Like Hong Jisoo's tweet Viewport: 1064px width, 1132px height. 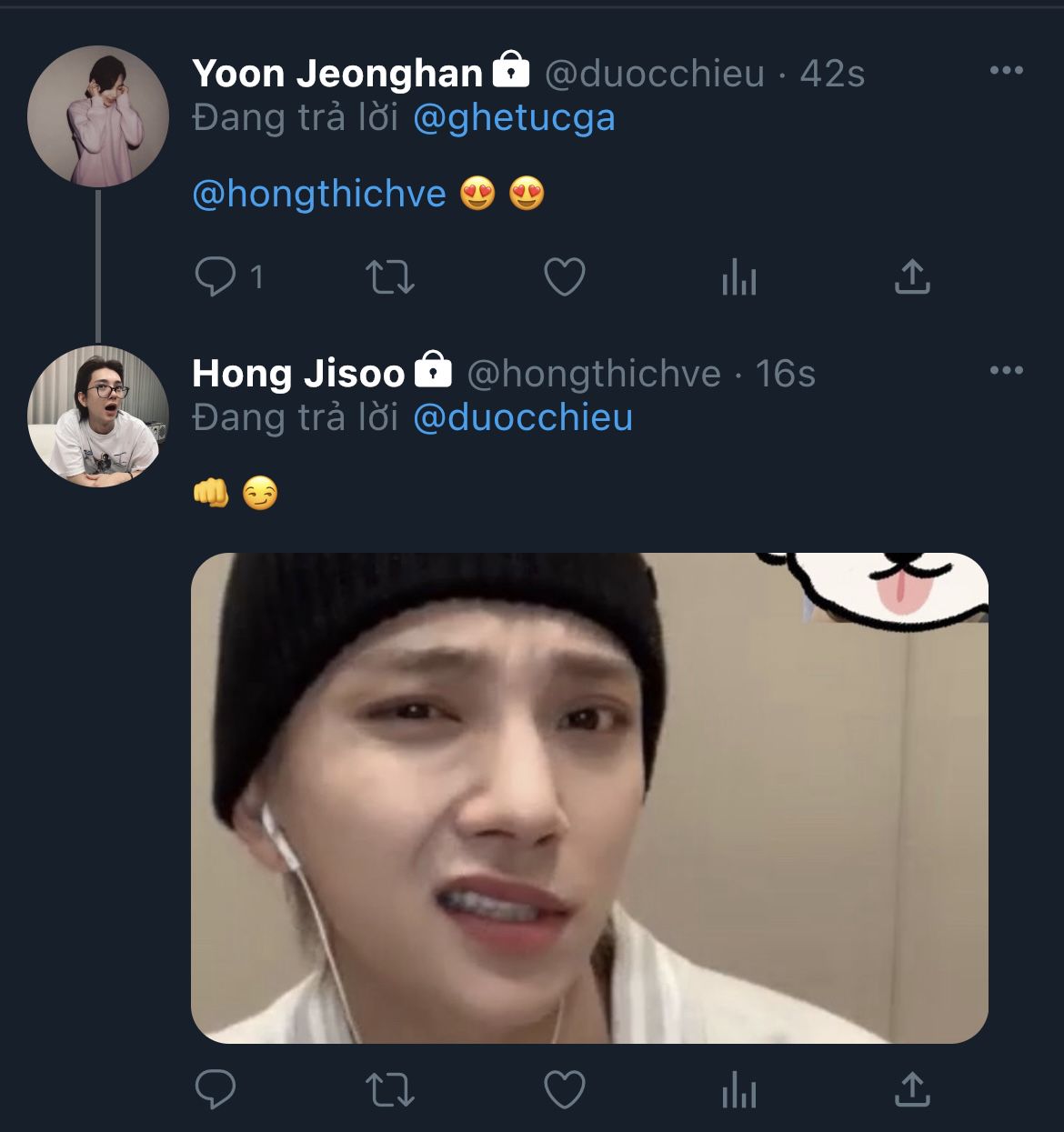564,1089
